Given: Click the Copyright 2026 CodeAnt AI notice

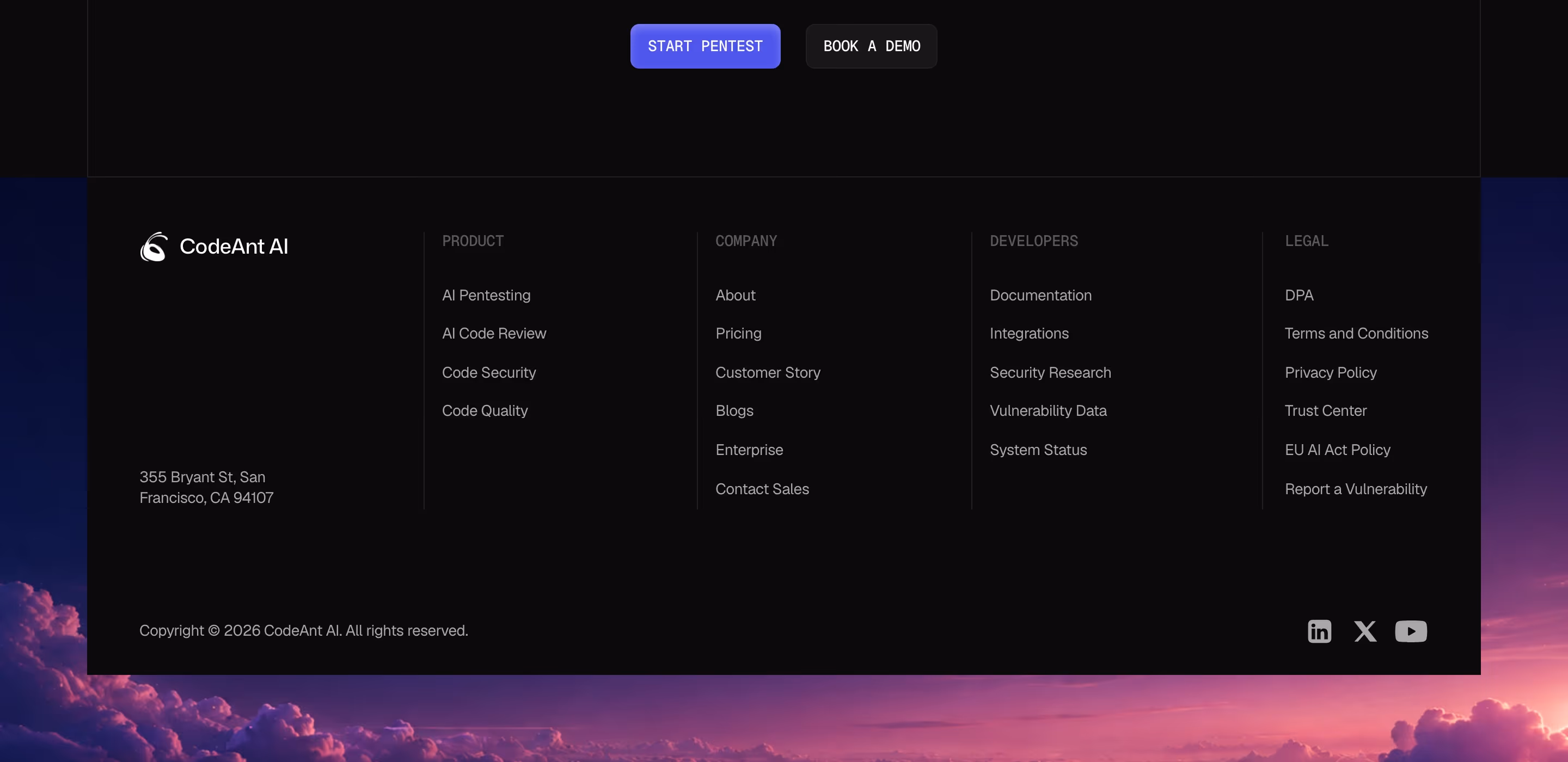Looking at the screenshot, I should pos(304,630).
